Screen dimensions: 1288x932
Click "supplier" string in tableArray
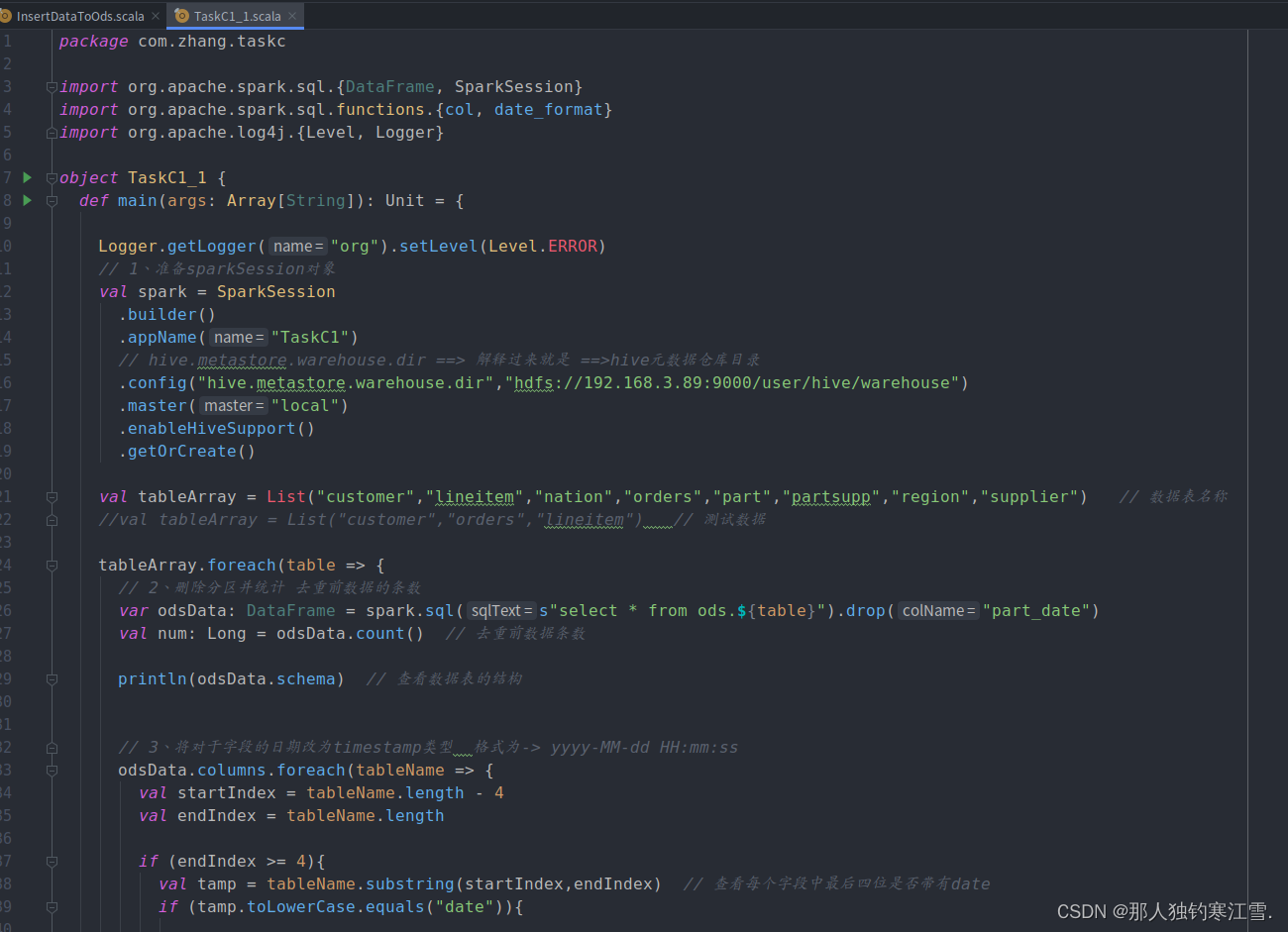1029,497
